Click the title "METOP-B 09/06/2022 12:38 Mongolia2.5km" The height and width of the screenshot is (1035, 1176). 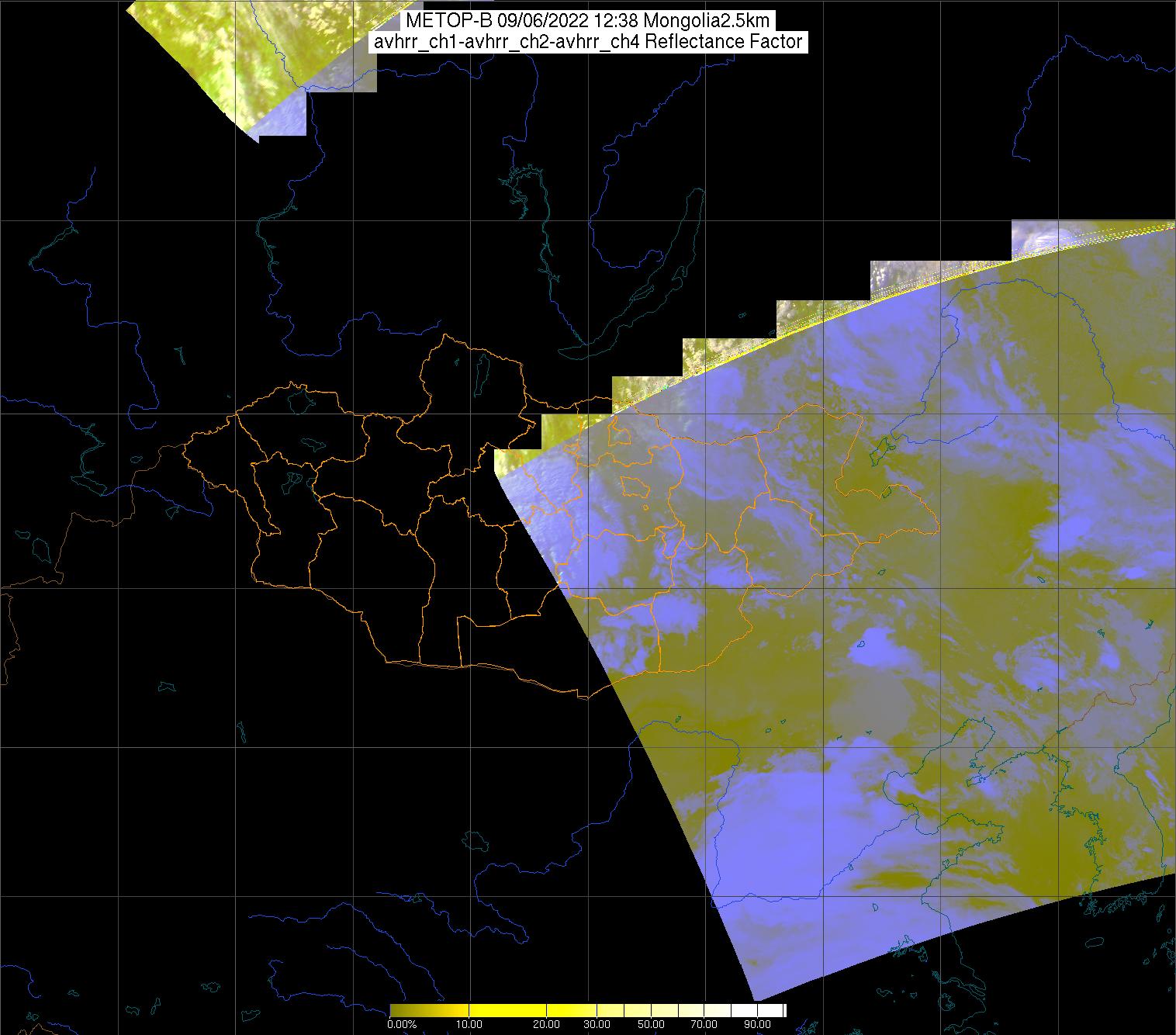[587, 21]
